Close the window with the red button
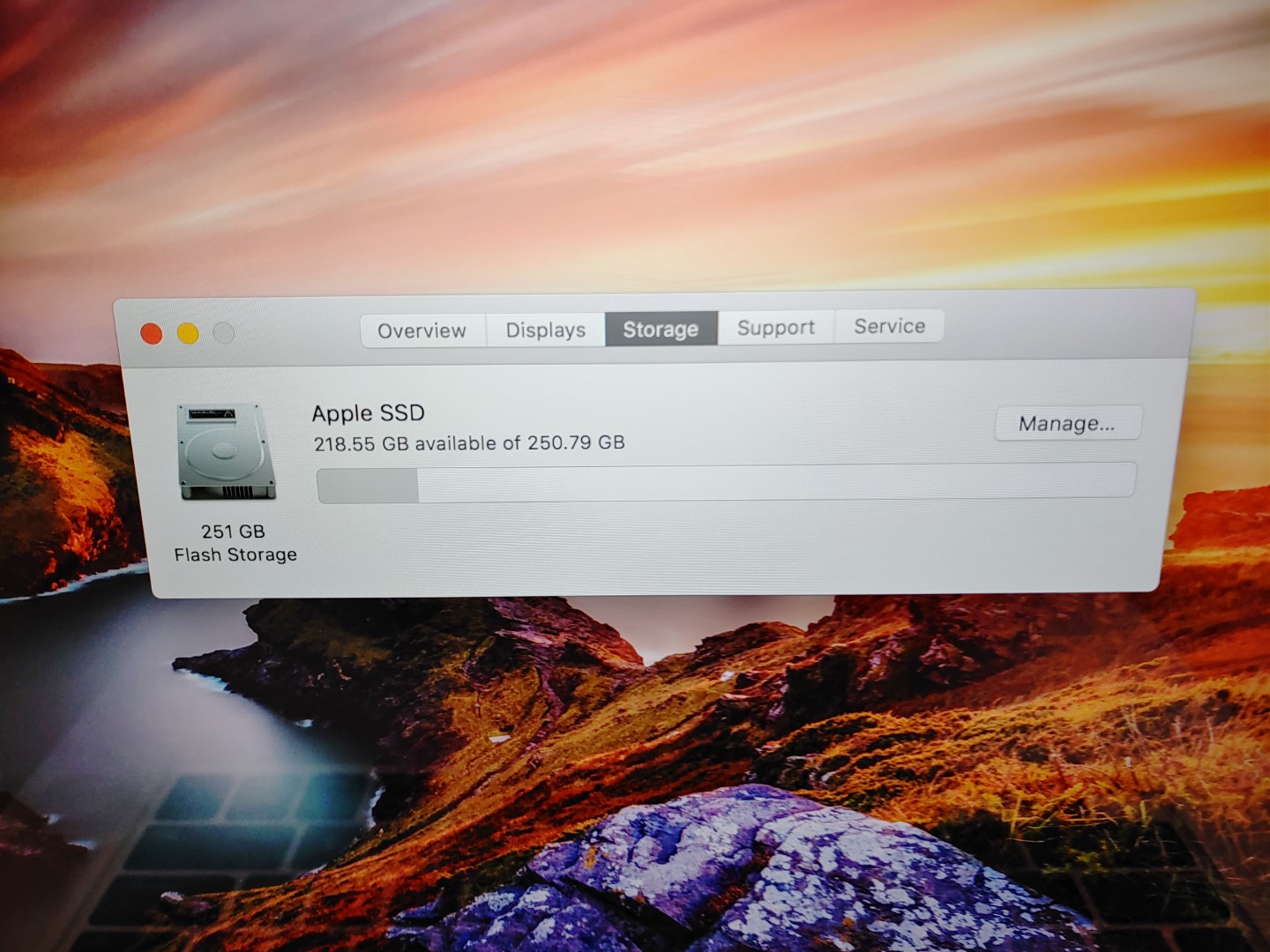Image resolution: width=1270 pixels, height=952 pixels. coord(152,334)
